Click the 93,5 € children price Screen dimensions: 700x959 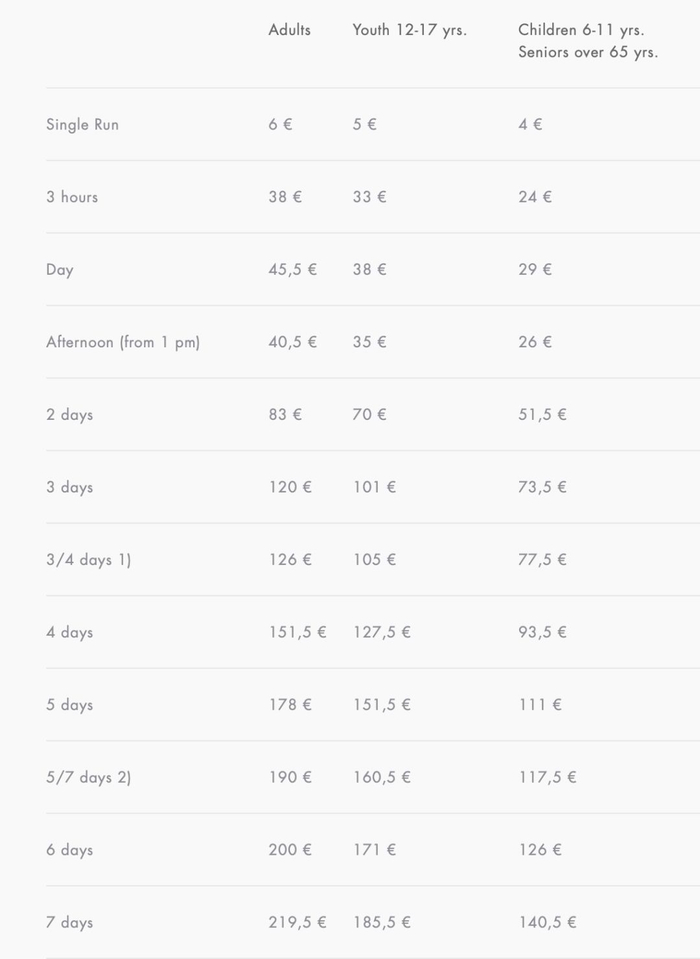(542, 632)
